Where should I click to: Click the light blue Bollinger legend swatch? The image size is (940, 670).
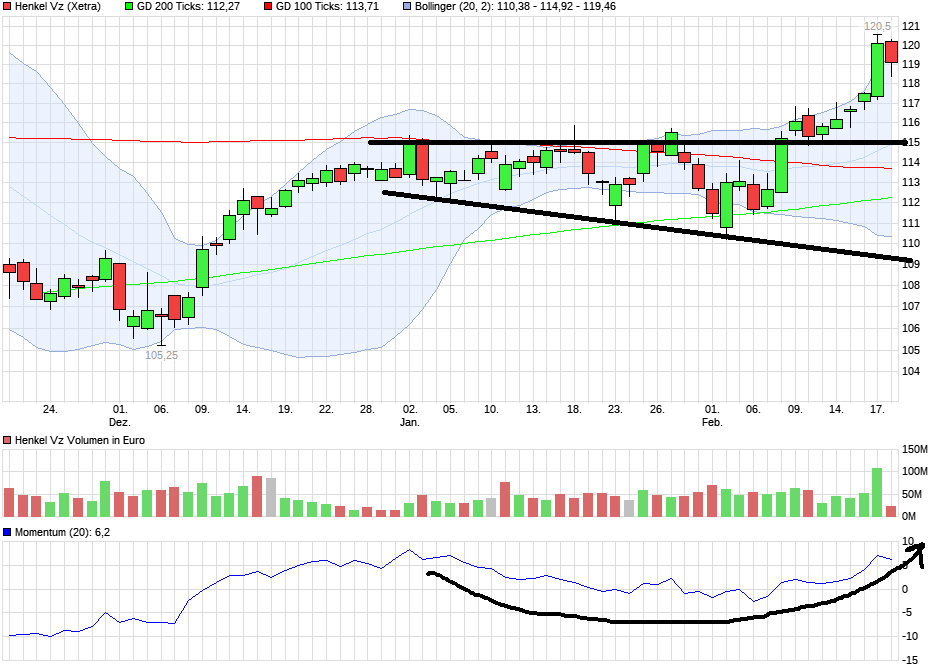point(407,7)
